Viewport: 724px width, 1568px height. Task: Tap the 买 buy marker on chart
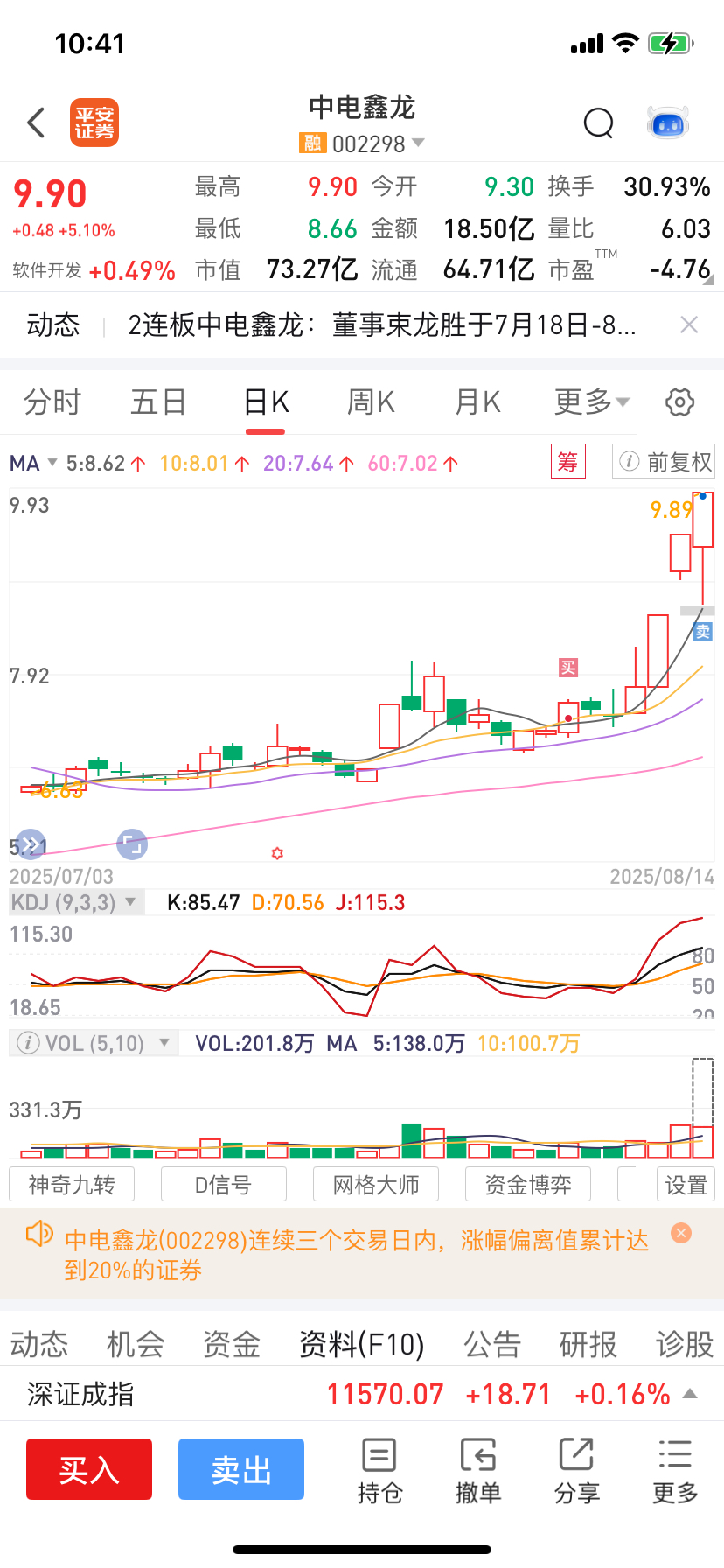pyautogui.click(x=568, y=668)
